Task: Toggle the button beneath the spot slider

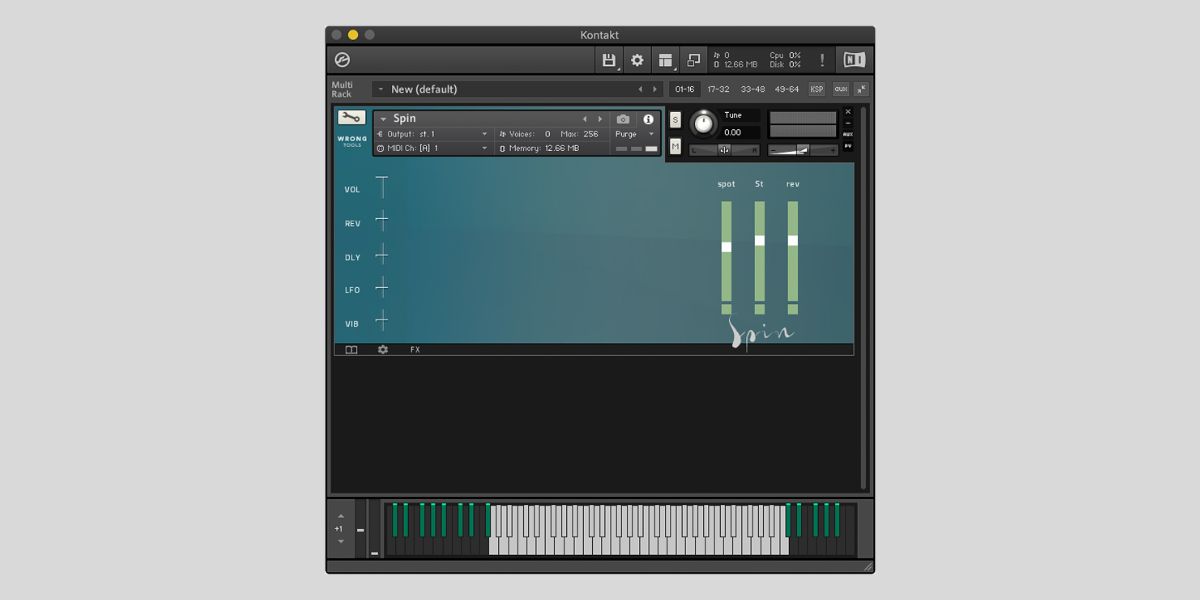Action: tap(726, 309)
